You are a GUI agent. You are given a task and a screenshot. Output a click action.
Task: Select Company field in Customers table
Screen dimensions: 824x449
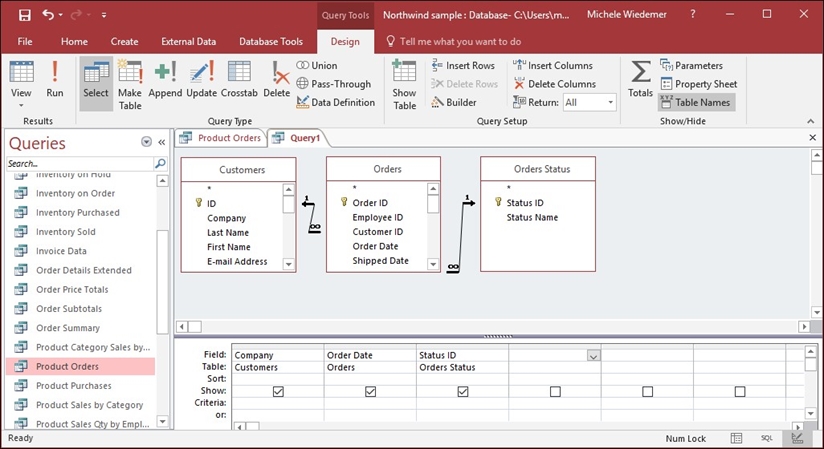click(226, 218)
